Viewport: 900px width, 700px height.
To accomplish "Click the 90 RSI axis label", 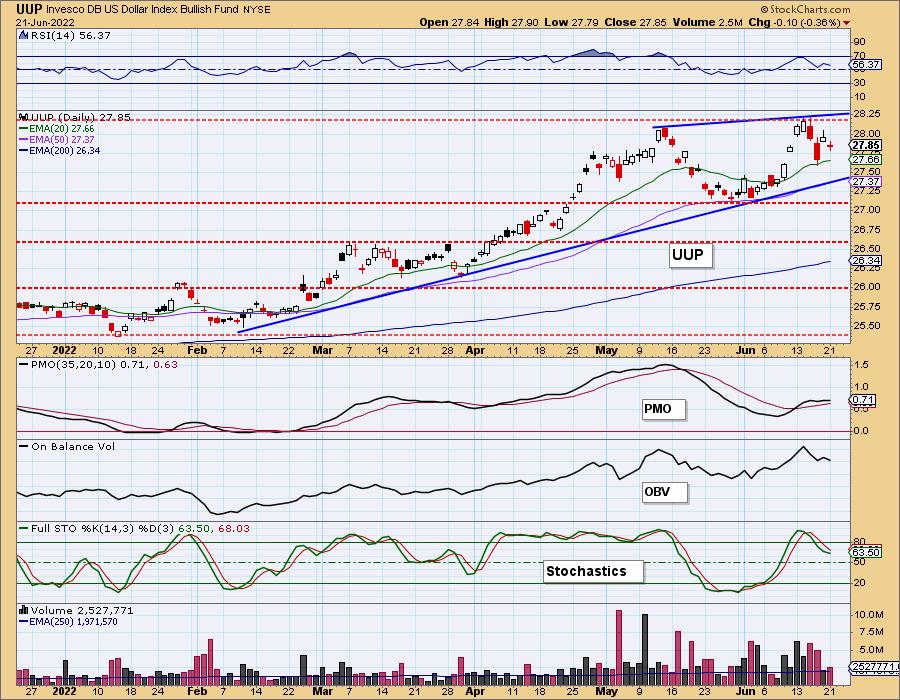I will (860, 42).
